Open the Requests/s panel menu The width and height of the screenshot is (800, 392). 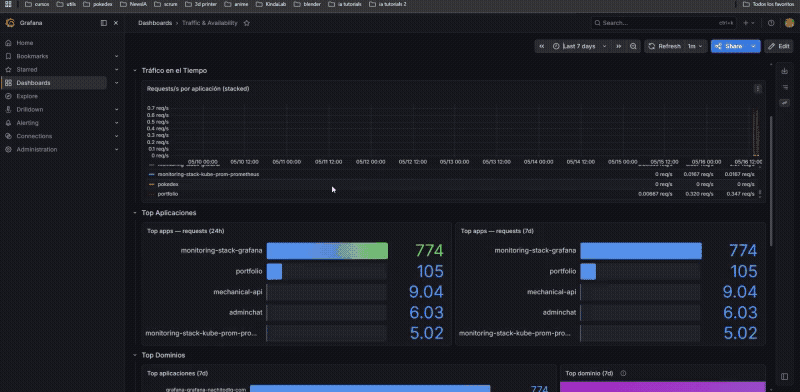click(x=758, y=89)
